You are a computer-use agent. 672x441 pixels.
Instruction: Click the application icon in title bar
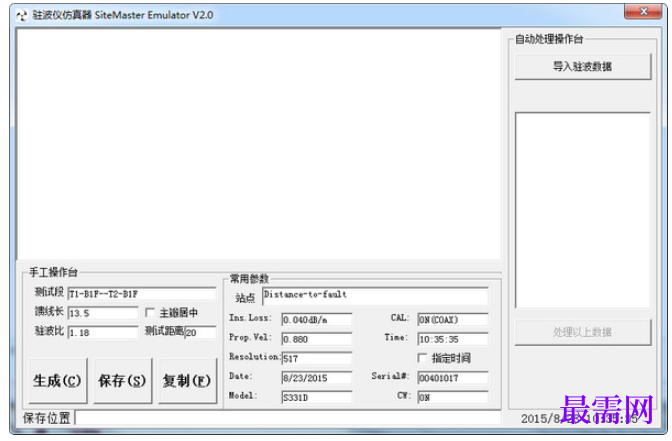click(x=21, y=15)
